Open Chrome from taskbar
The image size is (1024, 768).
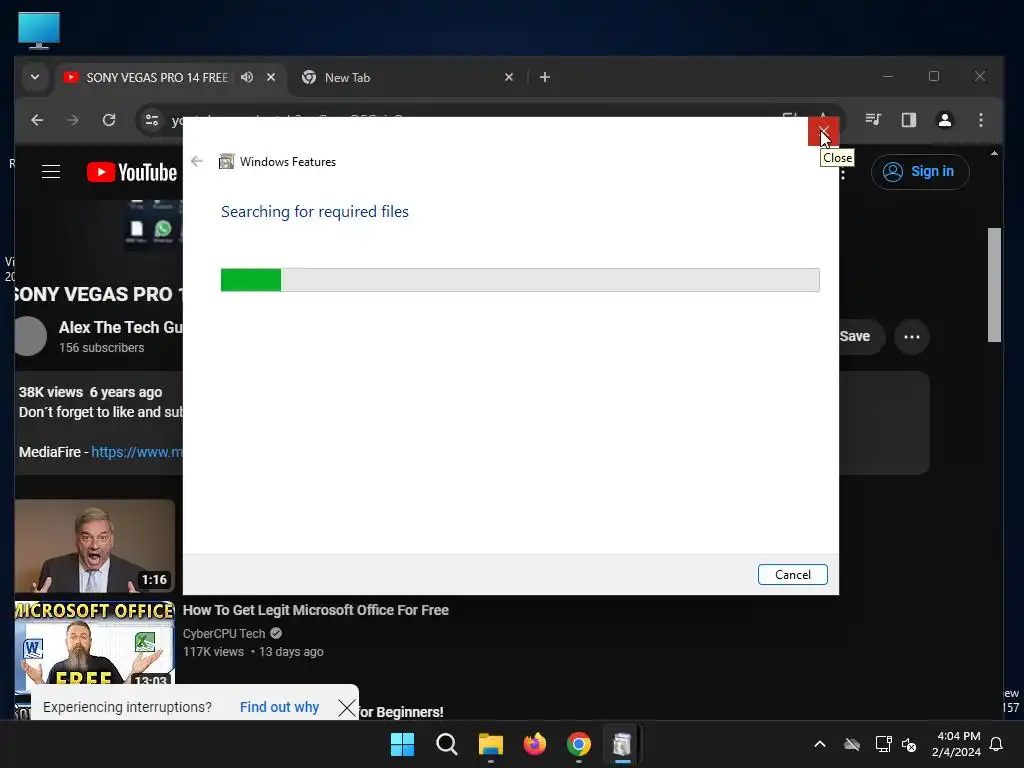click(579, 744)
